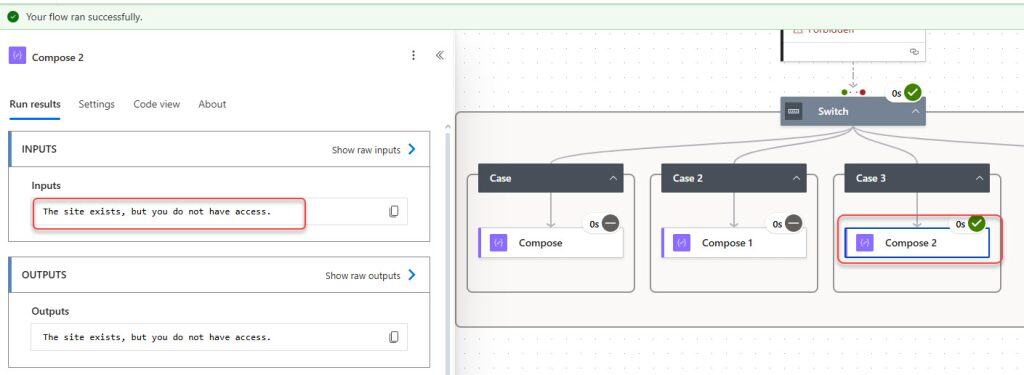
Task: Select the Compose 1 action card
Action: 734,242
